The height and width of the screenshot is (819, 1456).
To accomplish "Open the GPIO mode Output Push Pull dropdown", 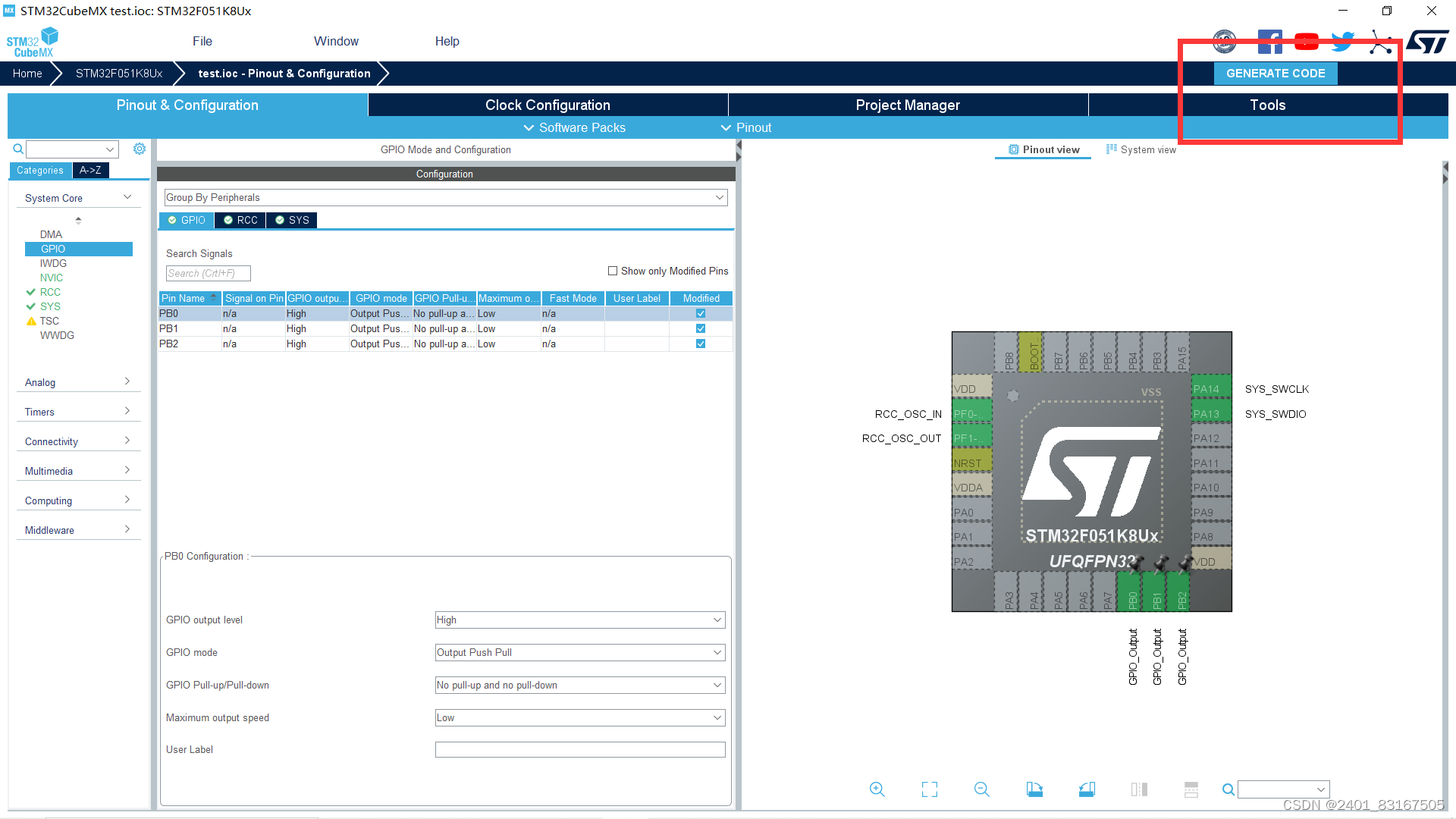I will point(580,652).
